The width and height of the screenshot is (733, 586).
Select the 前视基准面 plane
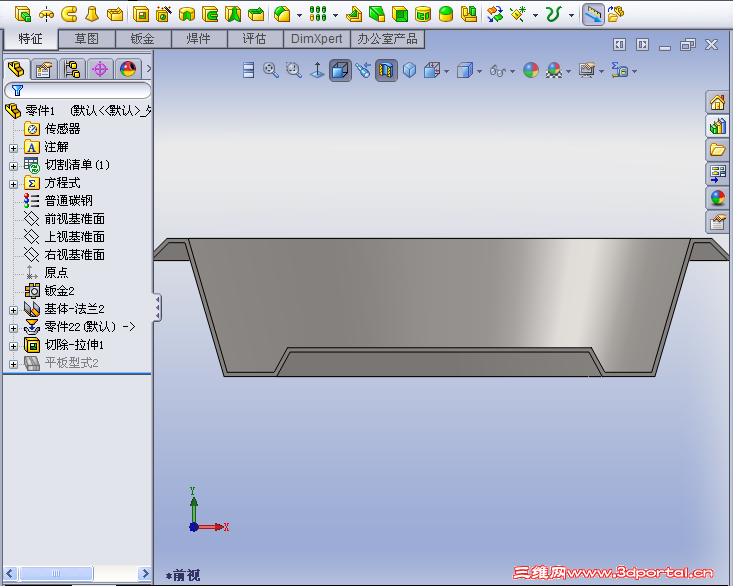(x=64, y=219)
